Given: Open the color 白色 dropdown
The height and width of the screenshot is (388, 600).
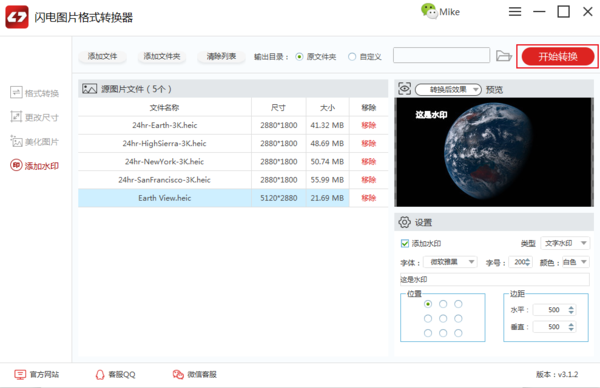Looking at the screenshot, I should [576, 262].
